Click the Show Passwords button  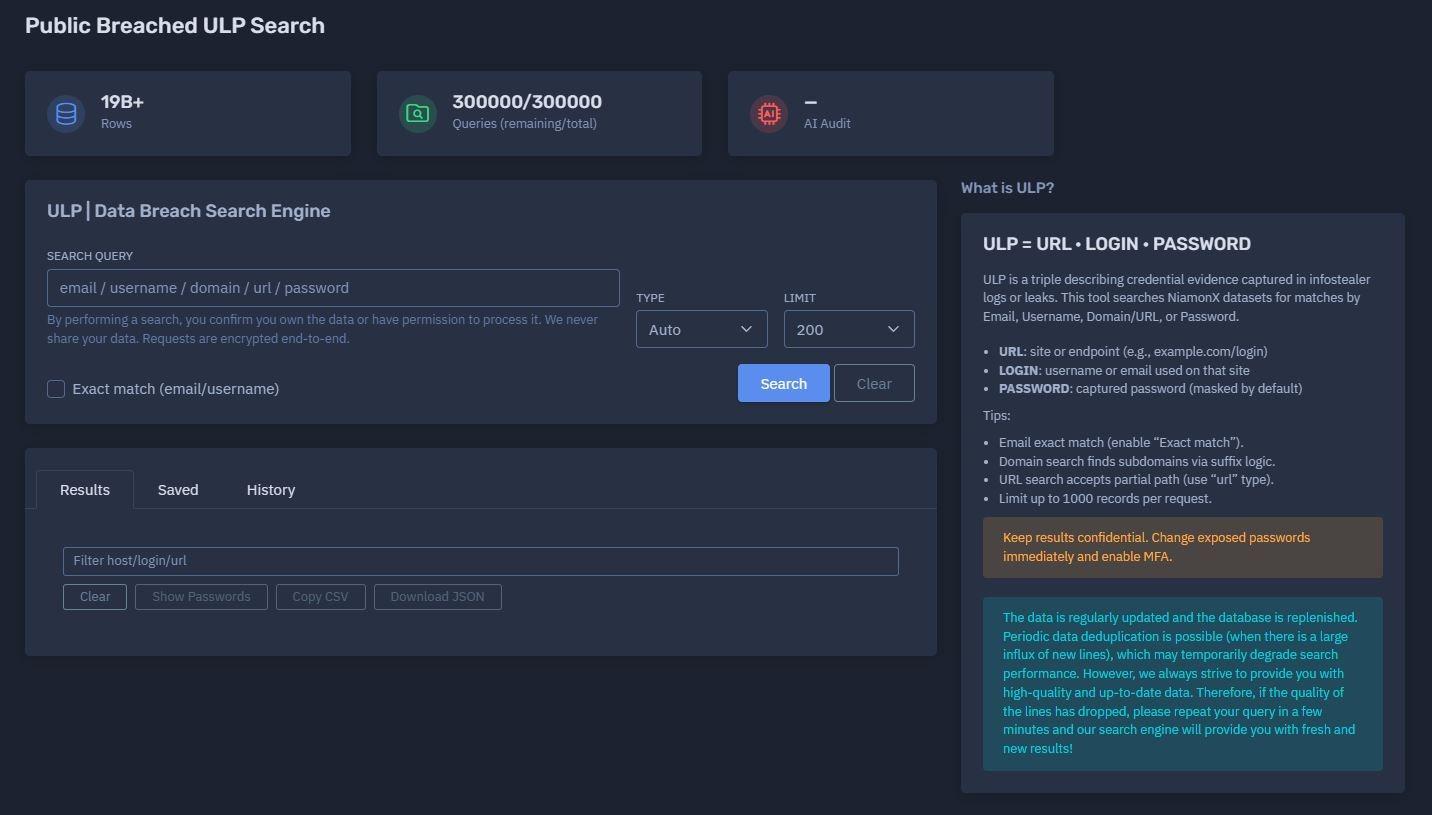[x=201, y=597]
